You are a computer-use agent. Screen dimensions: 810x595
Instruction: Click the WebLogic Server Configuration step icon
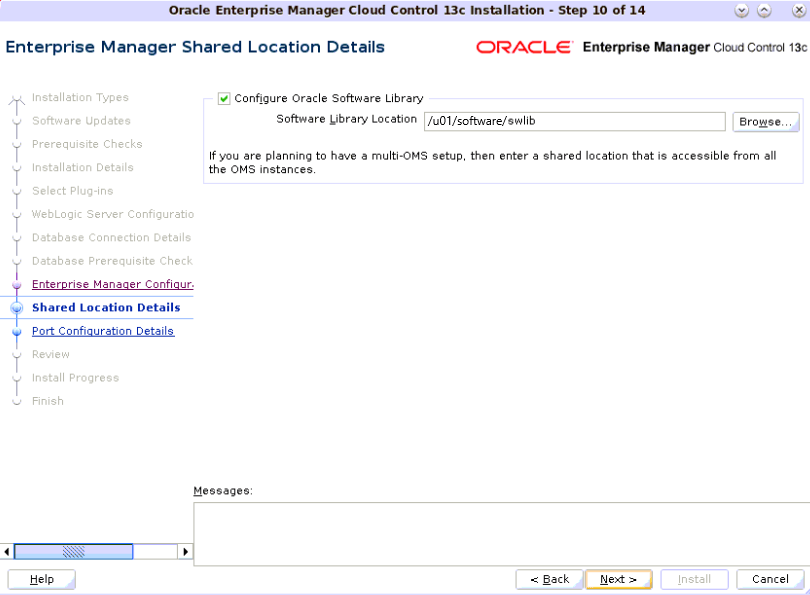[x=17, y=214]
